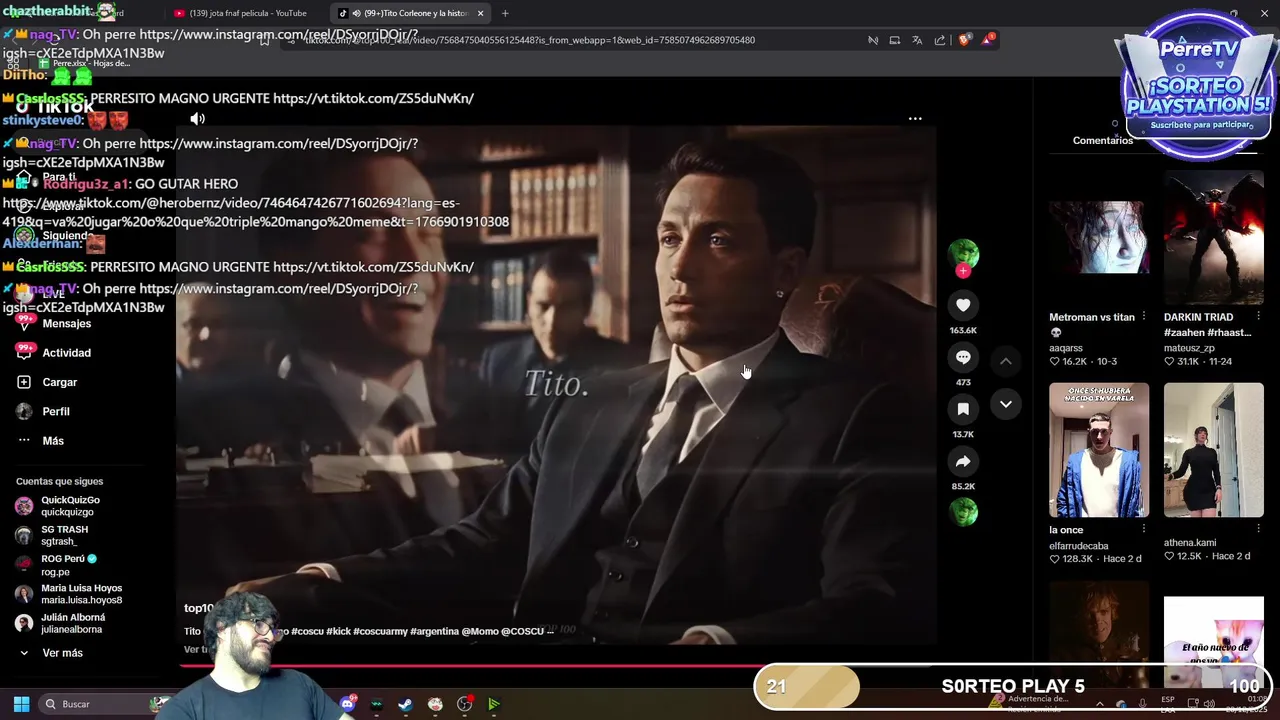This screenshot has height=720, width=1280.
Task: Open options for Metroman vs titan video
Action: [x=1143, y=316]
